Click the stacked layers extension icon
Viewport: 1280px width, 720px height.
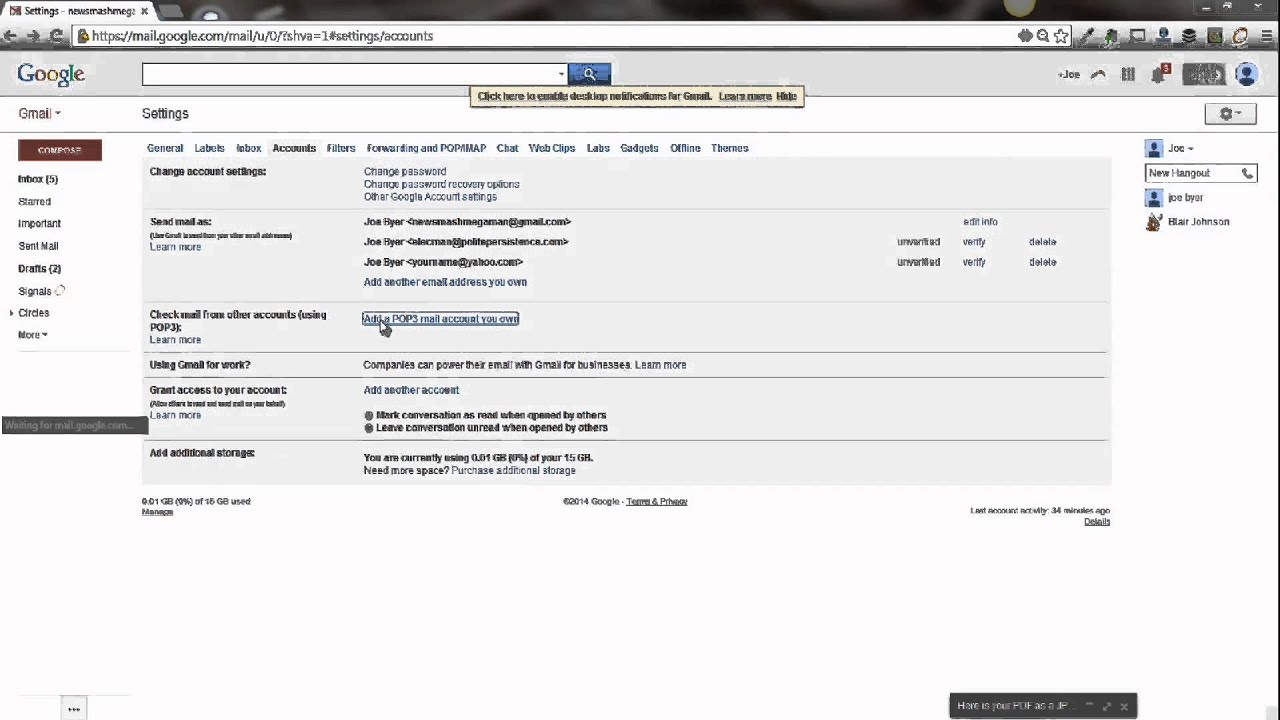pos(1189,36)
